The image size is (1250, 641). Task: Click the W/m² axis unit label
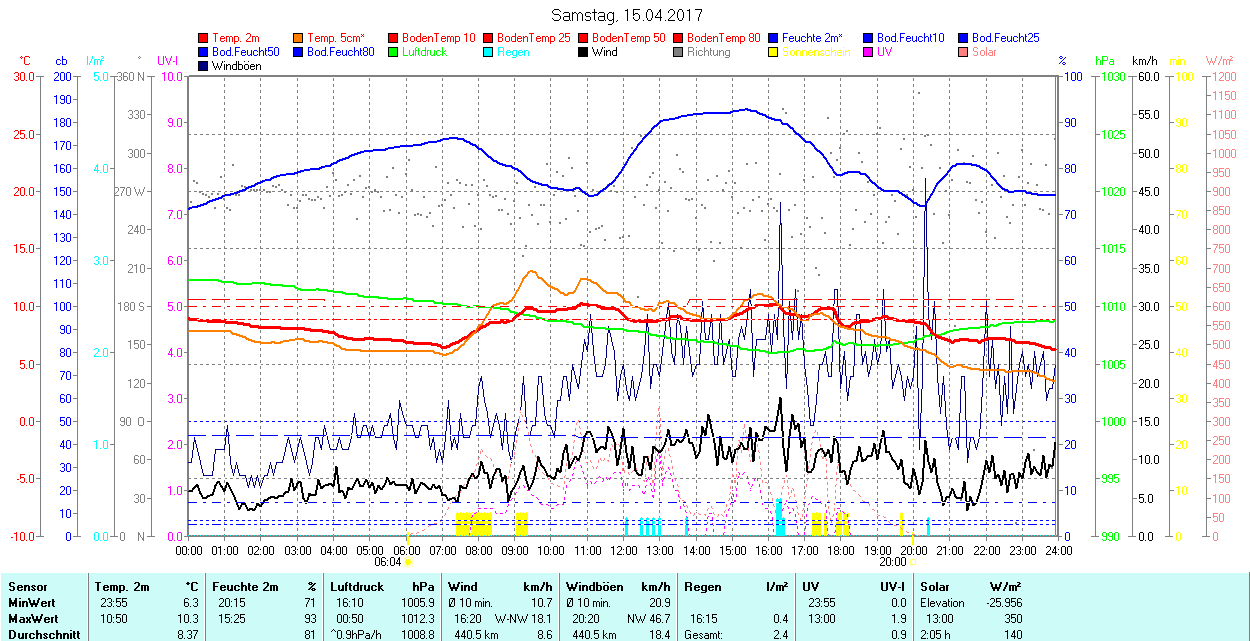coord(1220,61)
